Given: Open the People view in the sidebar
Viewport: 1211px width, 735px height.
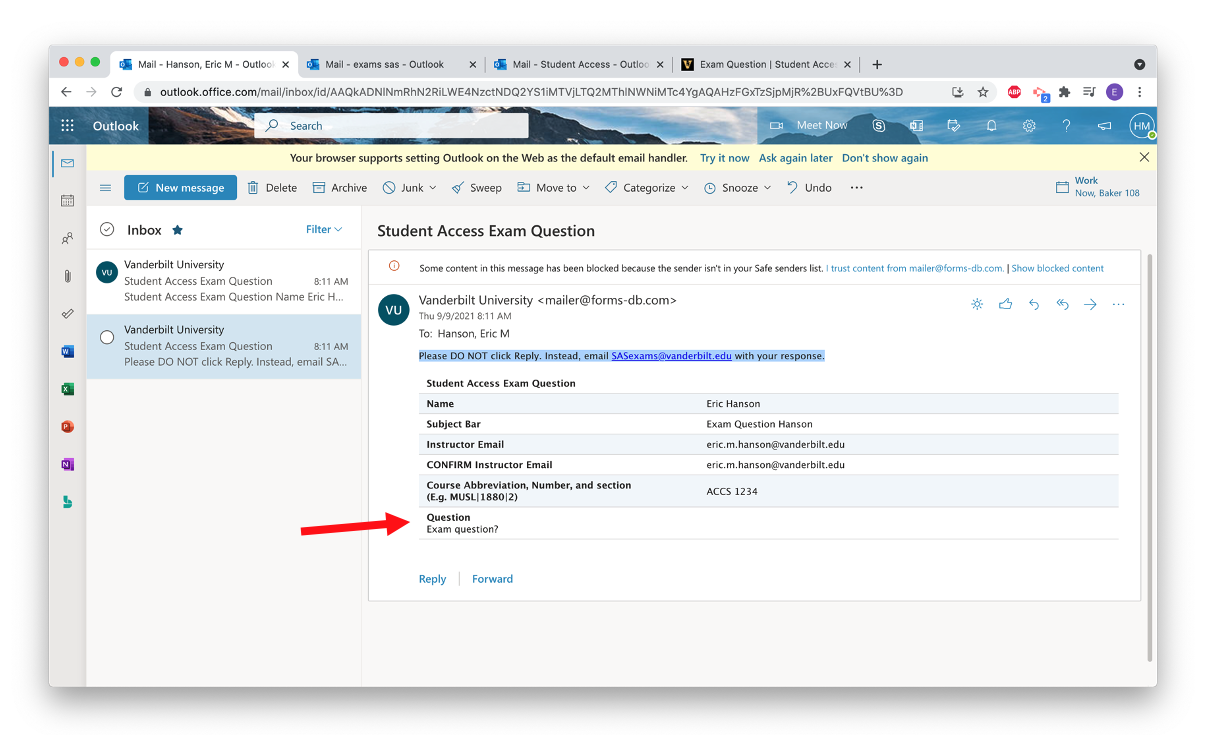Looking at the screenshot, I should click(67, 238).
